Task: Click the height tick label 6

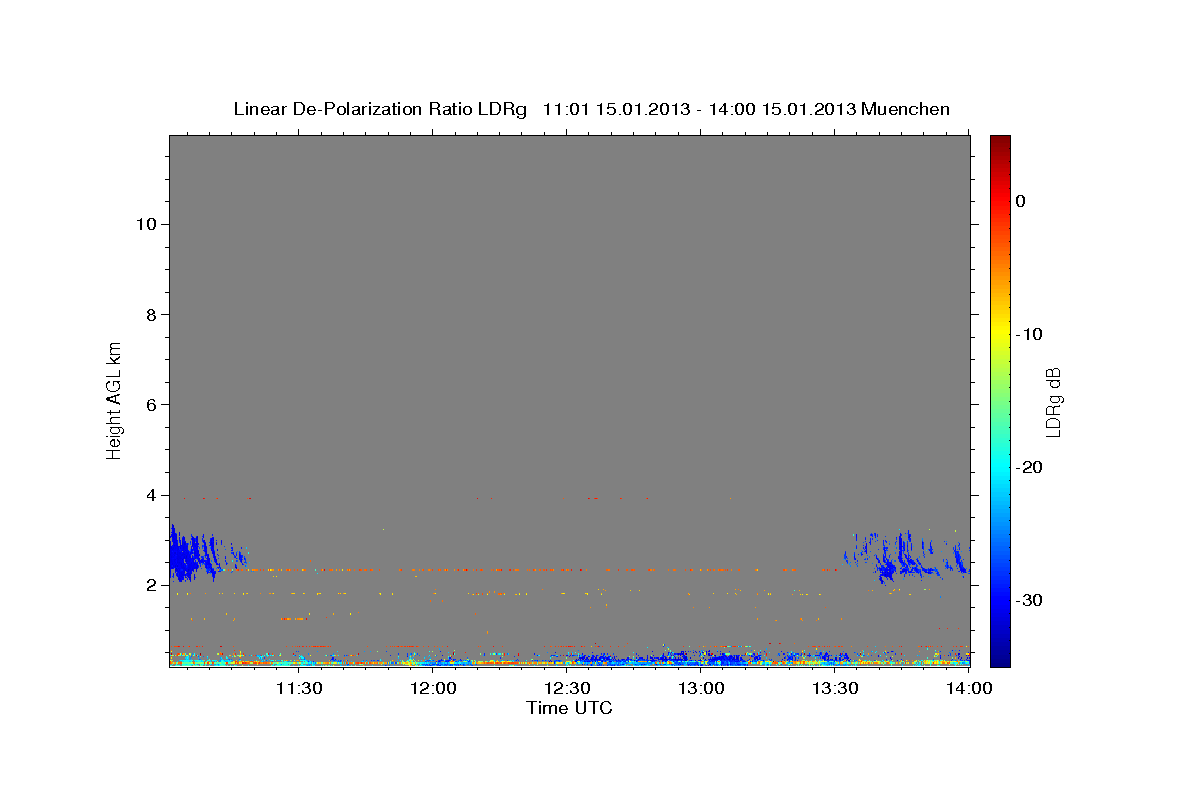Action: pyautogui.click(x=151, y=404)
